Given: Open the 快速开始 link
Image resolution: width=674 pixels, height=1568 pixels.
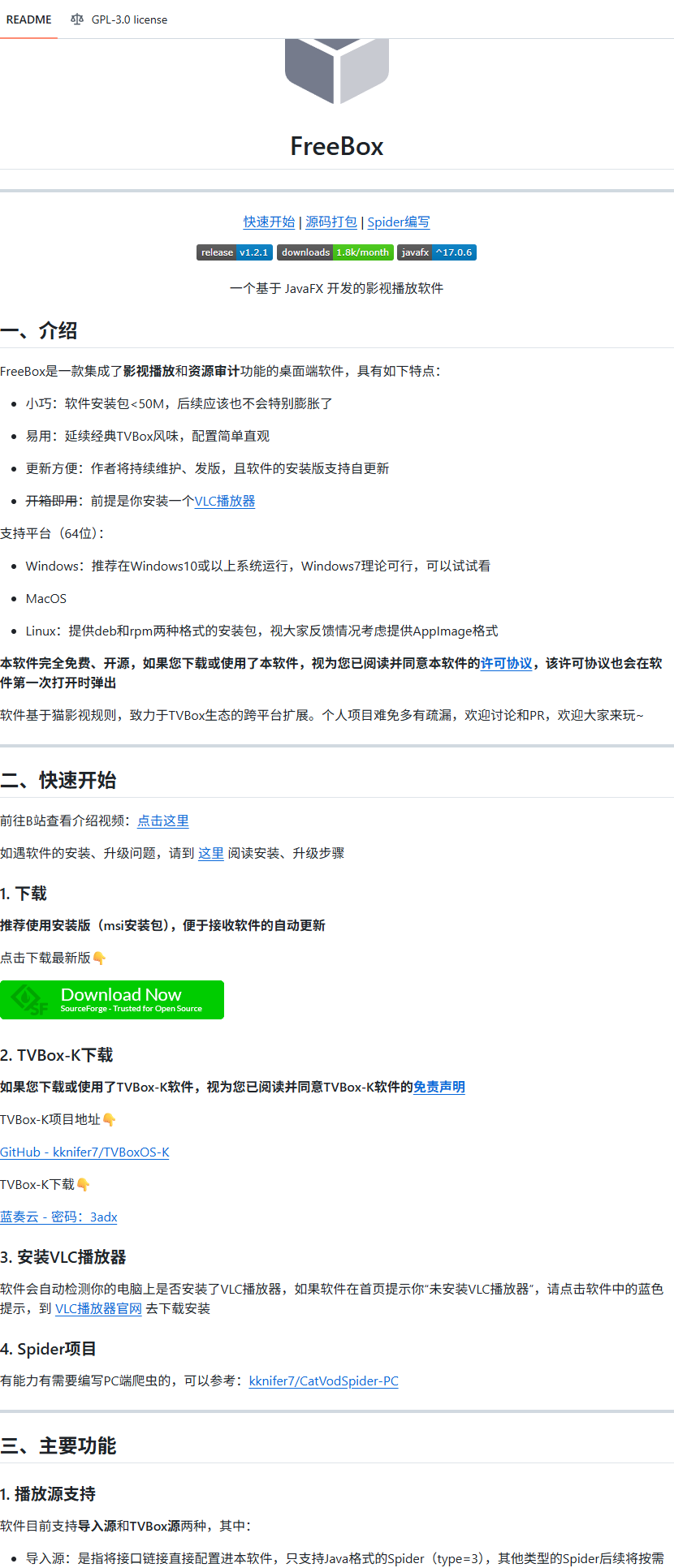Looking at the screenshot, I should 270,222.
